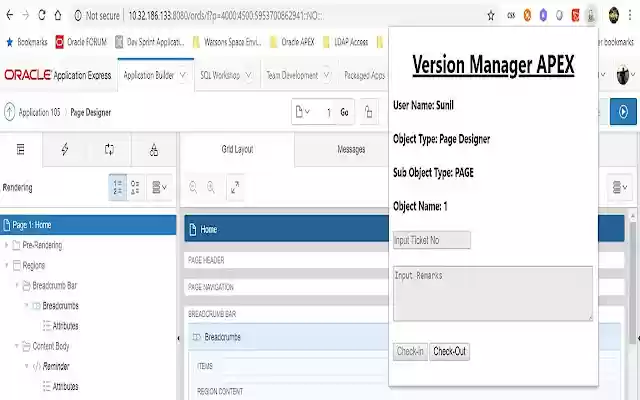Expand the Grid Layout pane
Screen dimensions: 640x400
[235, 187]
